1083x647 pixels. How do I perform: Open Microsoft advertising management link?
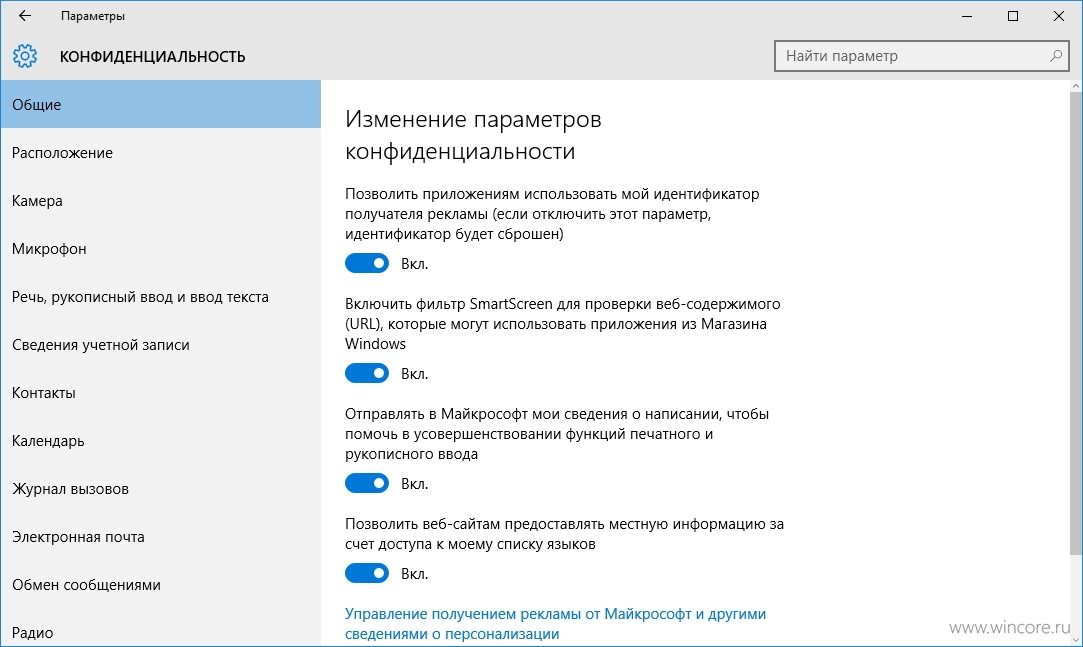click(555, 624)
